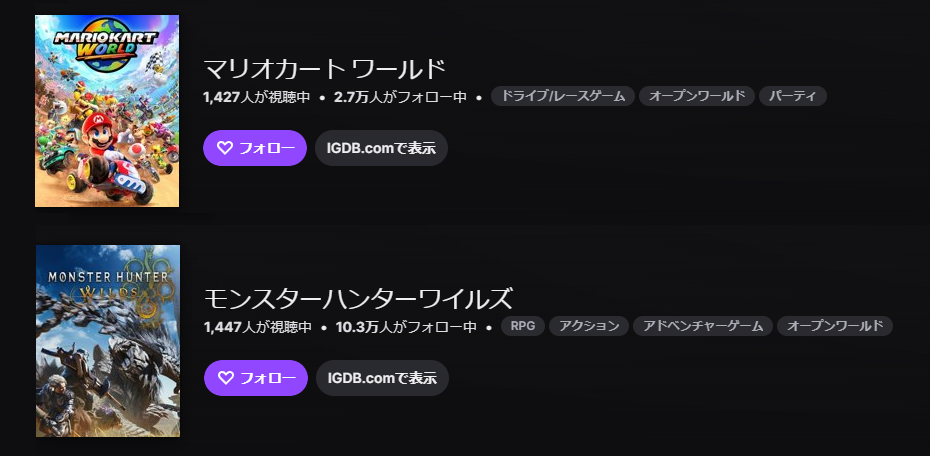
Task: Open the Monster Hunter Wilds box art
Action: click(x=107, y=341)
